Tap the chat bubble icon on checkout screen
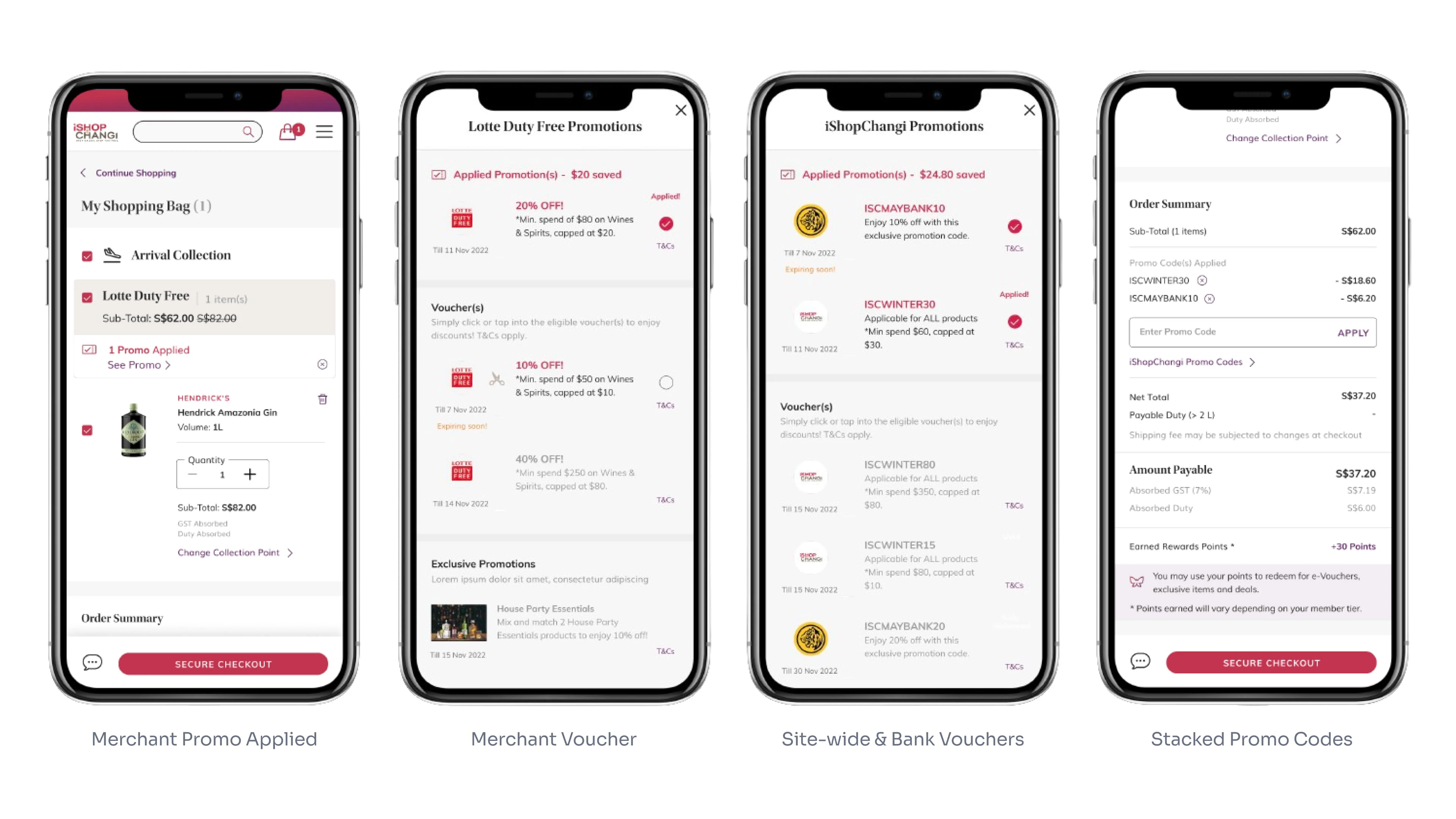Image resolution: width=1456 pixels, height=819 pixels. click(1140, 661)
